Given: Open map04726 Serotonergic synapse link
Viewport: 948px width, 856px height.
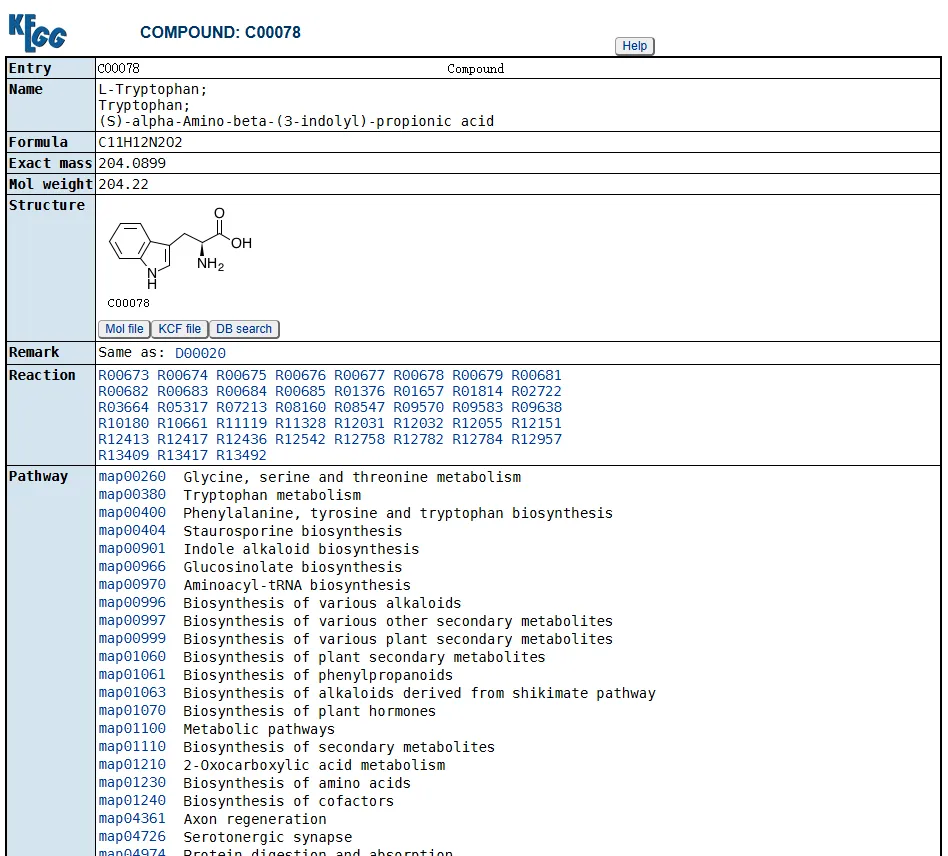Looking at the screenshot, I should (132, 837).
